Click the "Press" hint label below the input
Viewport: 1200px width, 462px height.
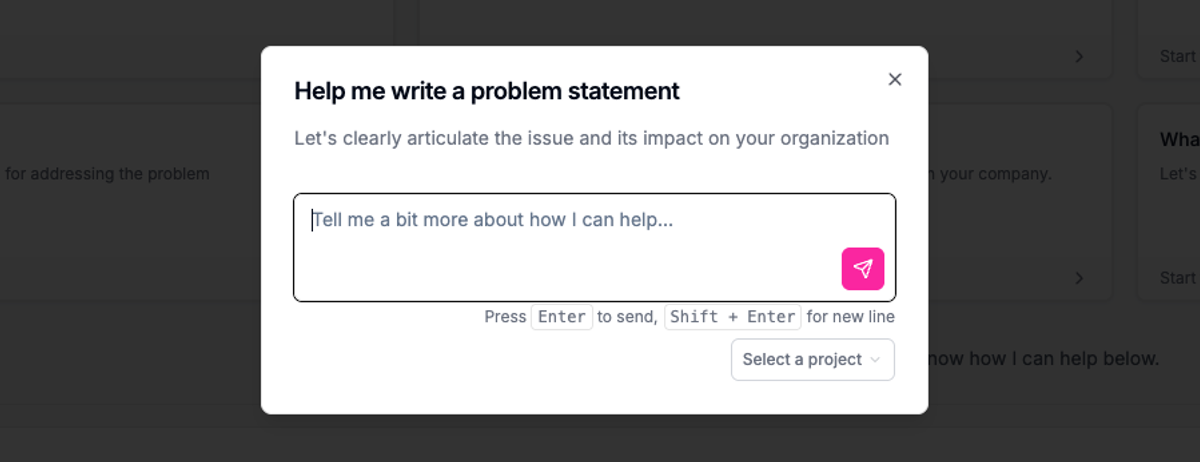(505, 317)
